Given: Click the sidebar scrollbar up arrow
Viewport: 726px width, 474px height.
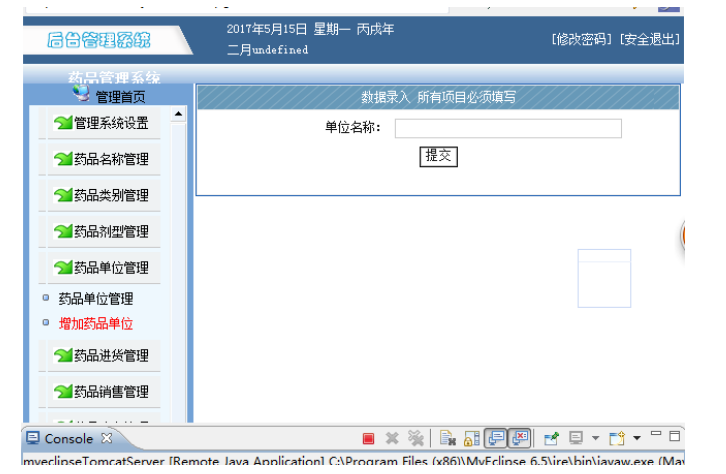Looking at the screenshot, I should (178, 114).
